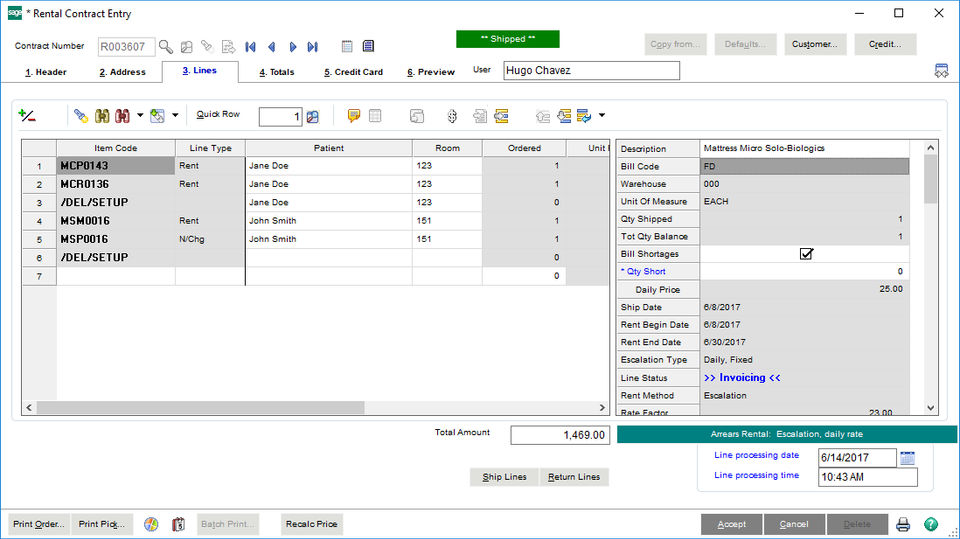Click the Cancel button
The width and height of the screenshot is (960, 539).
coord(794,524)
